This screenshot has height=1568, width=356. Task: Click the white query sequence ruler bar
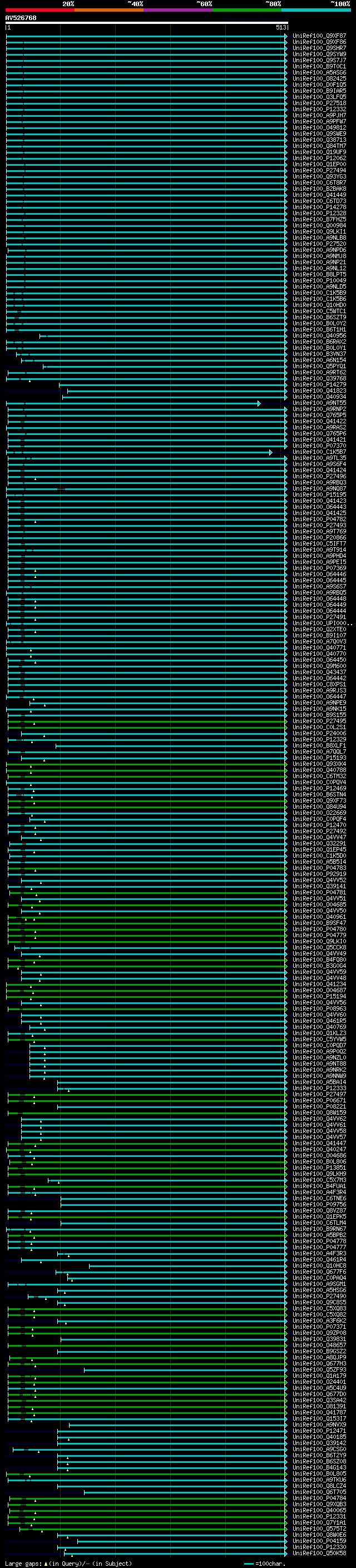click(146, 23)
